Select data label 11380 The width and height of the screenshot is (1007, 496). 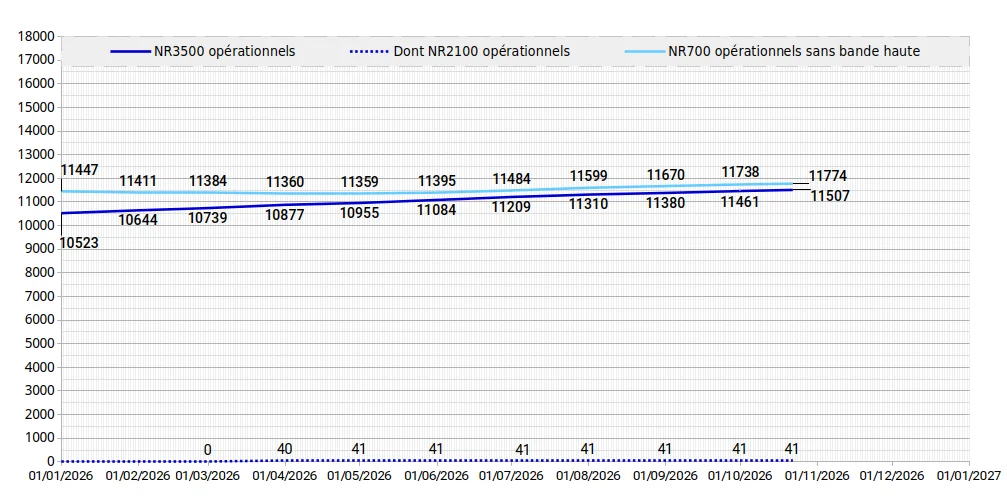(x=665, y=204)
